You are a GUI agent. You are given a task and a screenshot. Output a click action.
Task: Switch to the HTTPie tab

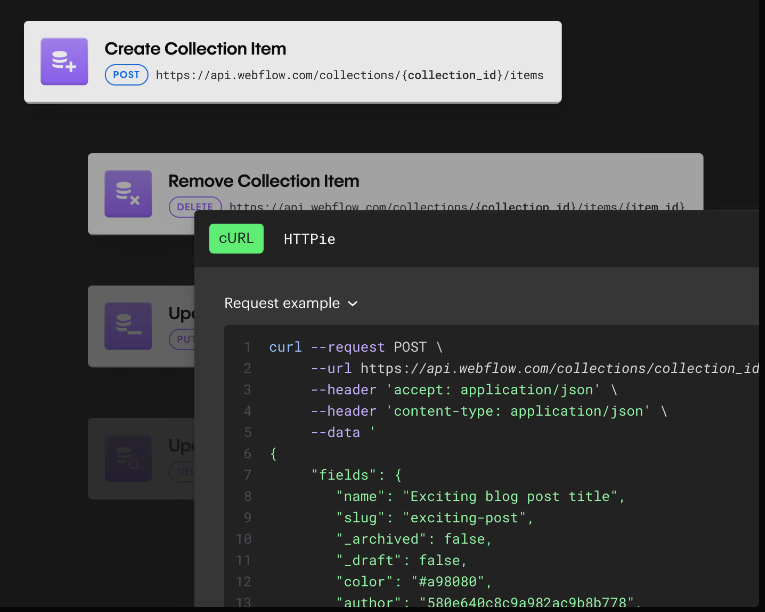[x=309, y=239]
